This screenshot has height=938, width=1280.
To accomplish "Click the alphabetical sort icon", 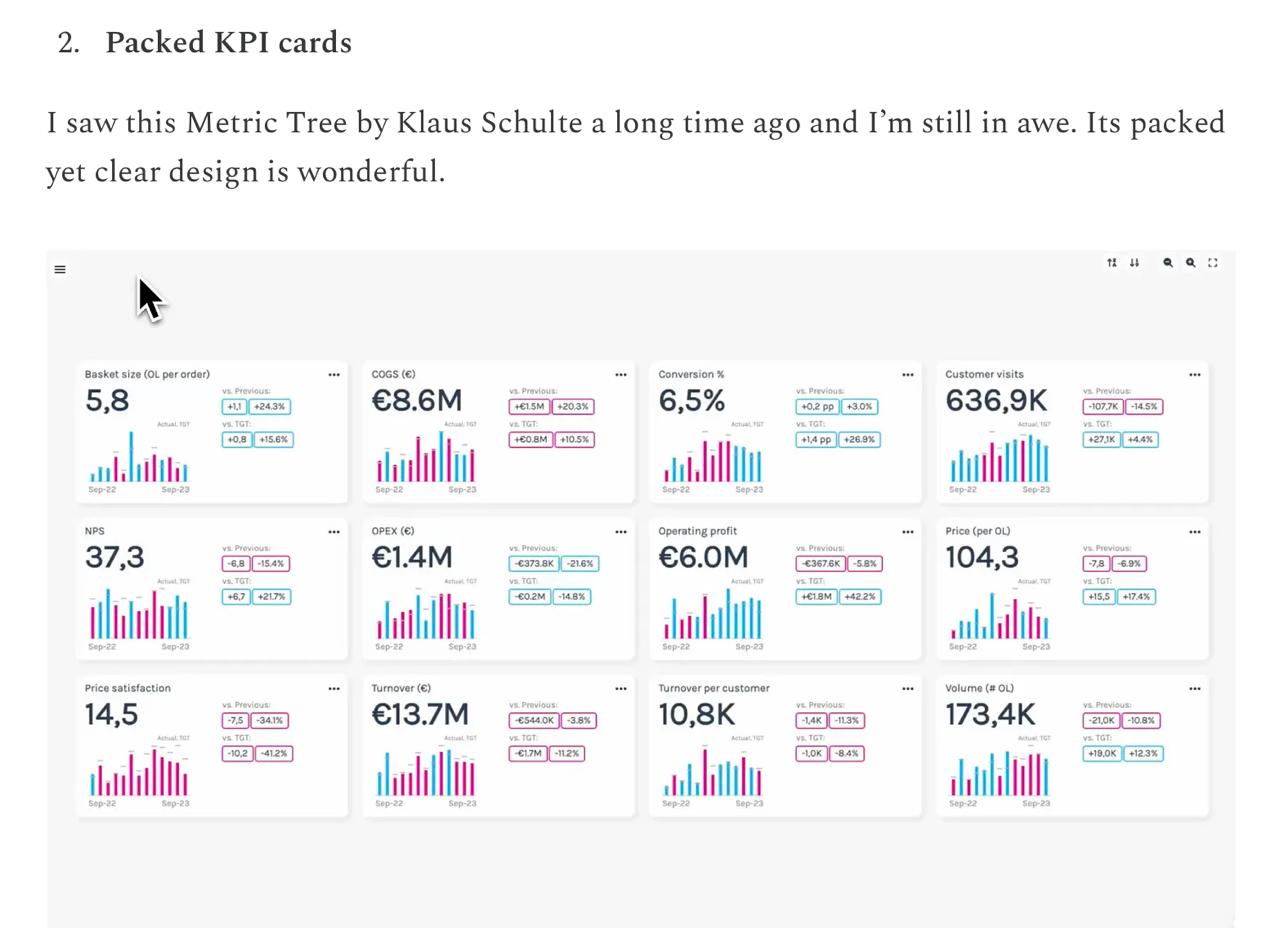I will click(1112, 263).
